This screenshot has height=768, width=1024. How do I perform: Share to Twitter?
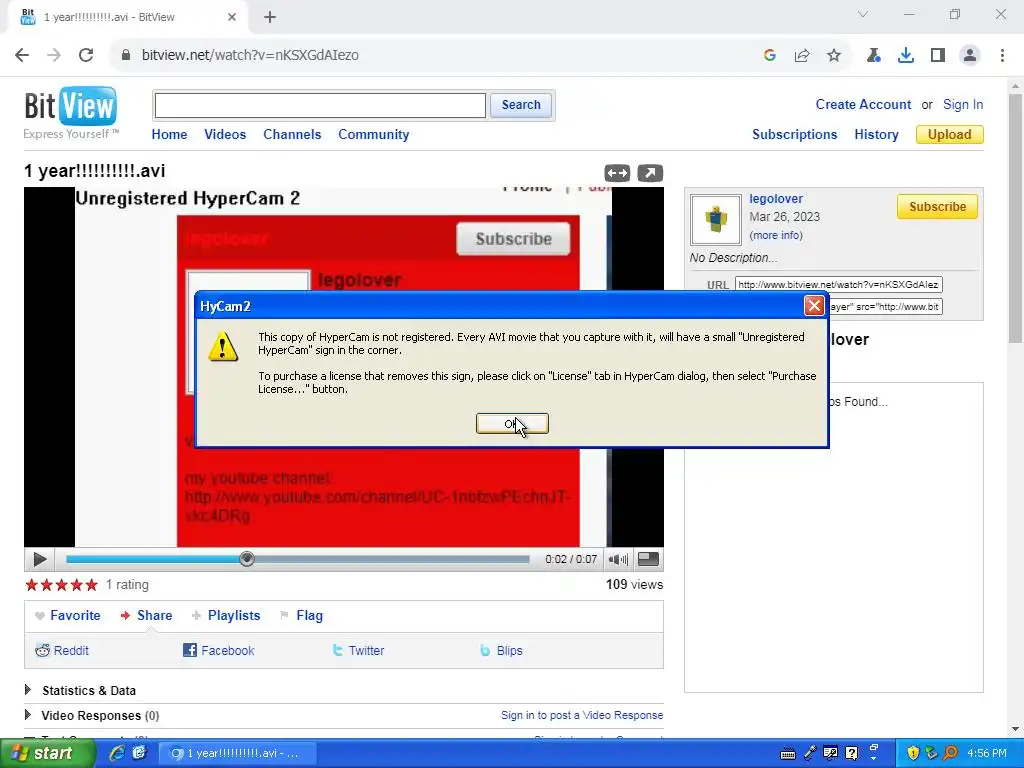359,650
